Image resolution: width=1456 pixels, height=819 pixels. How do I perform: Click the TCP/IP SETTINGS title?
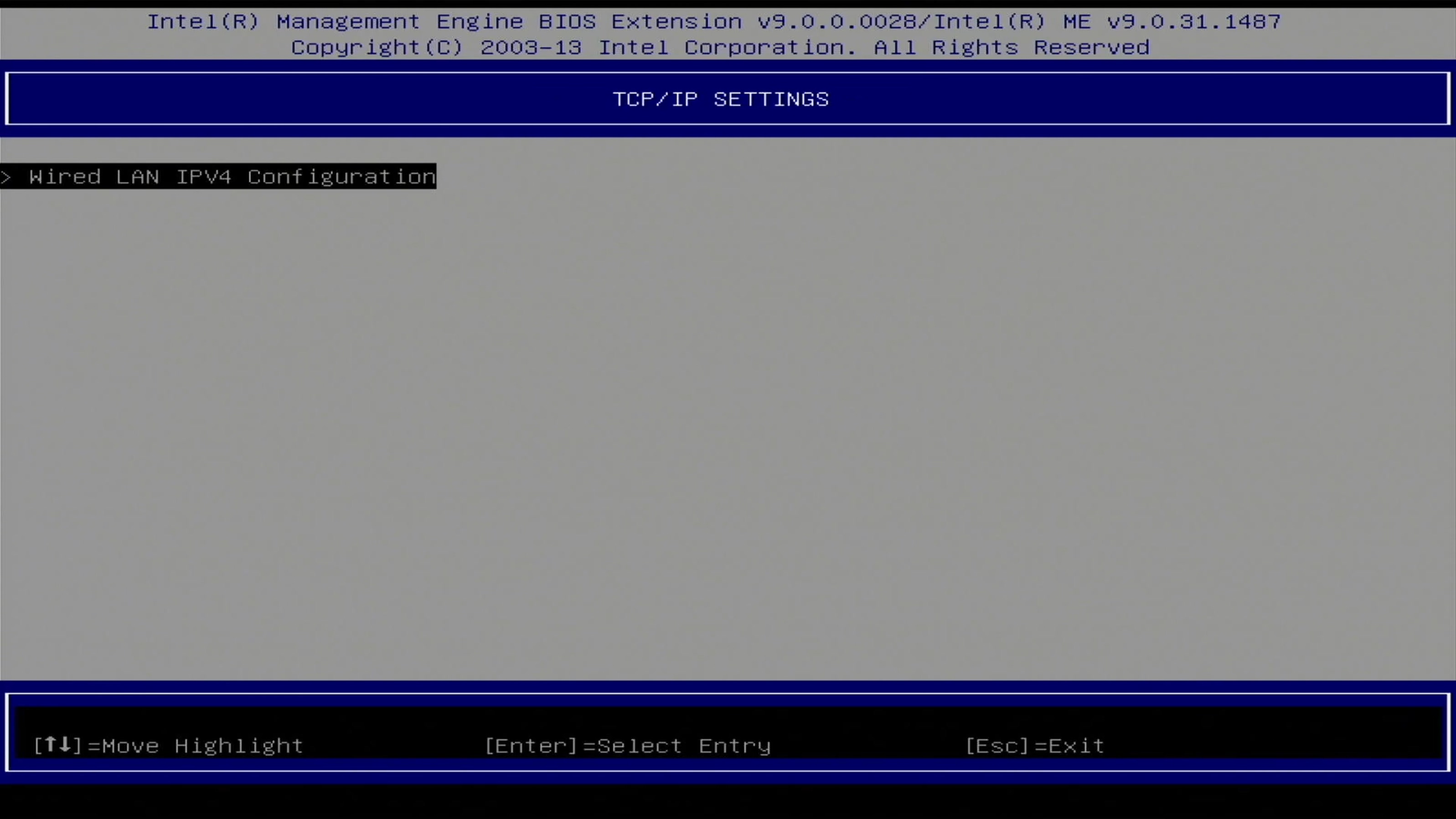click(x=721, y=99)
